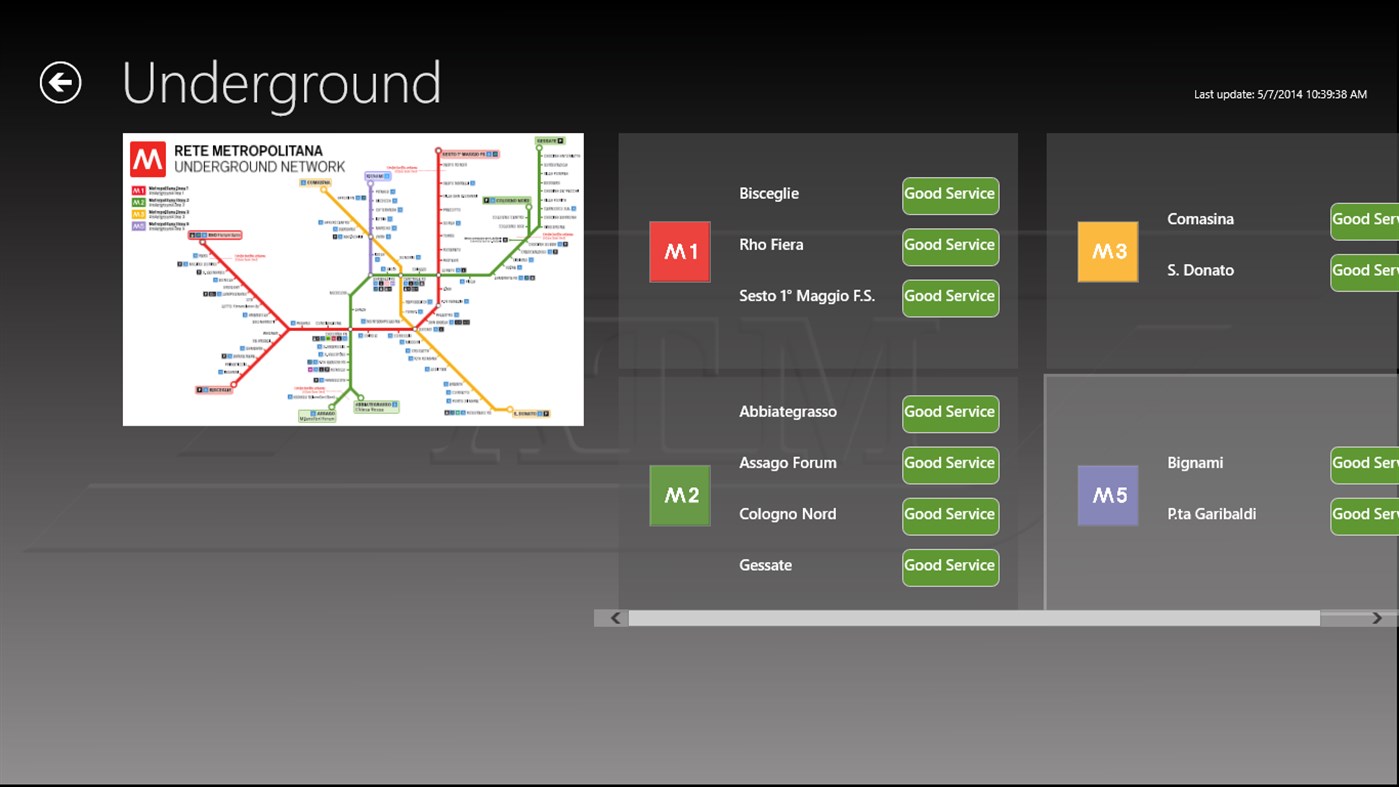Viewport: 1399px width, 787px height.
Task: Click the Underground page title
Action: click(x=281, y=83)
